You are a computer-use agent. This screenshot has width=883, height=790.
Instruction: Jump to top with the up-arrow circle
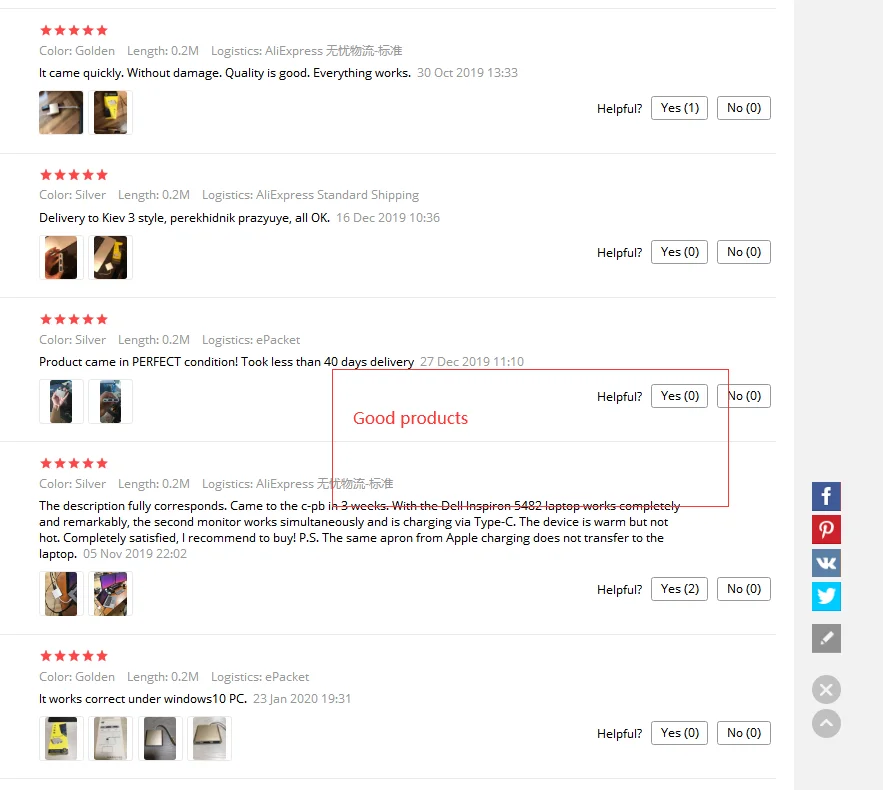pos(826,724)
